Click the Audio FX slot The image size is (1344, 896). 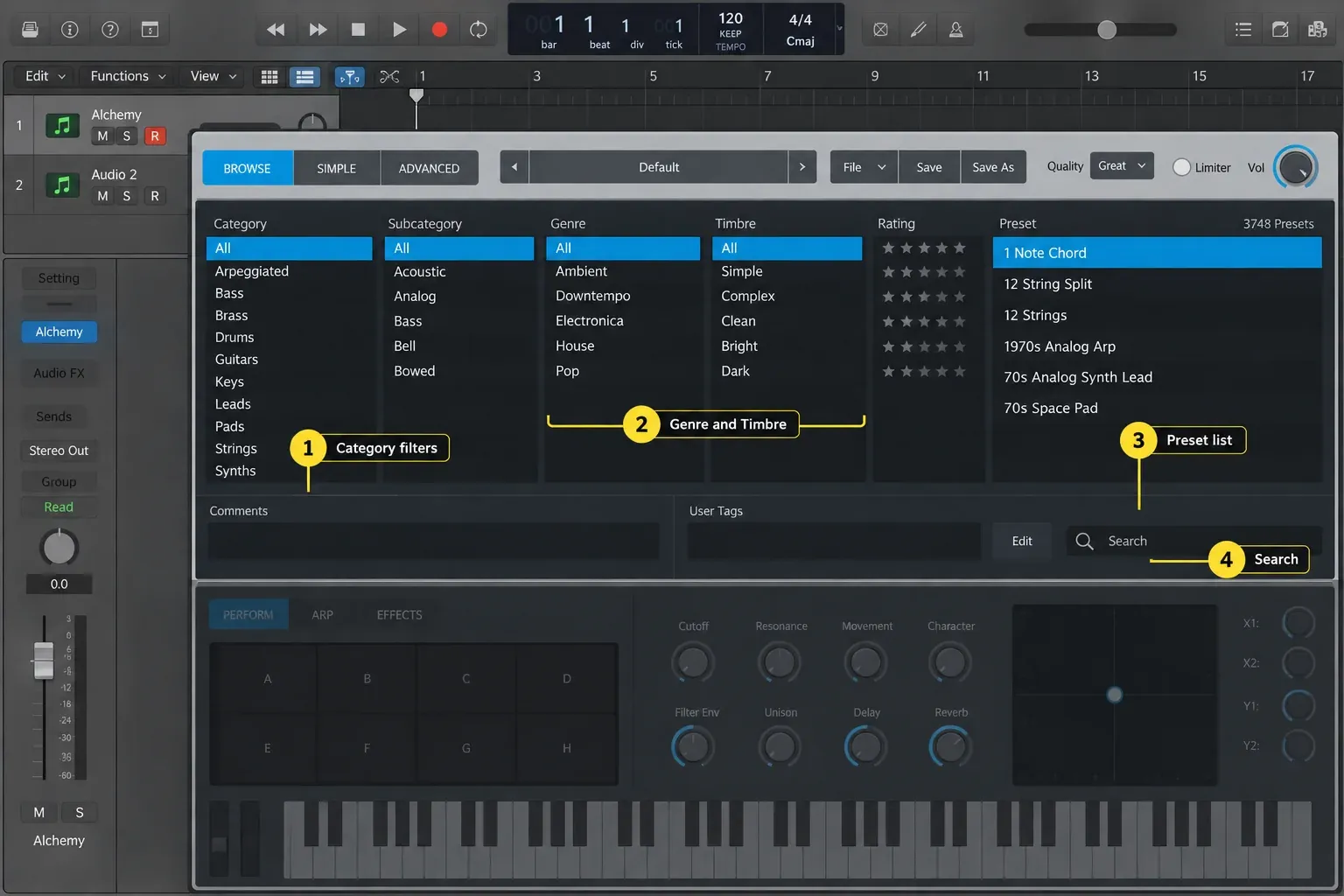59,373
